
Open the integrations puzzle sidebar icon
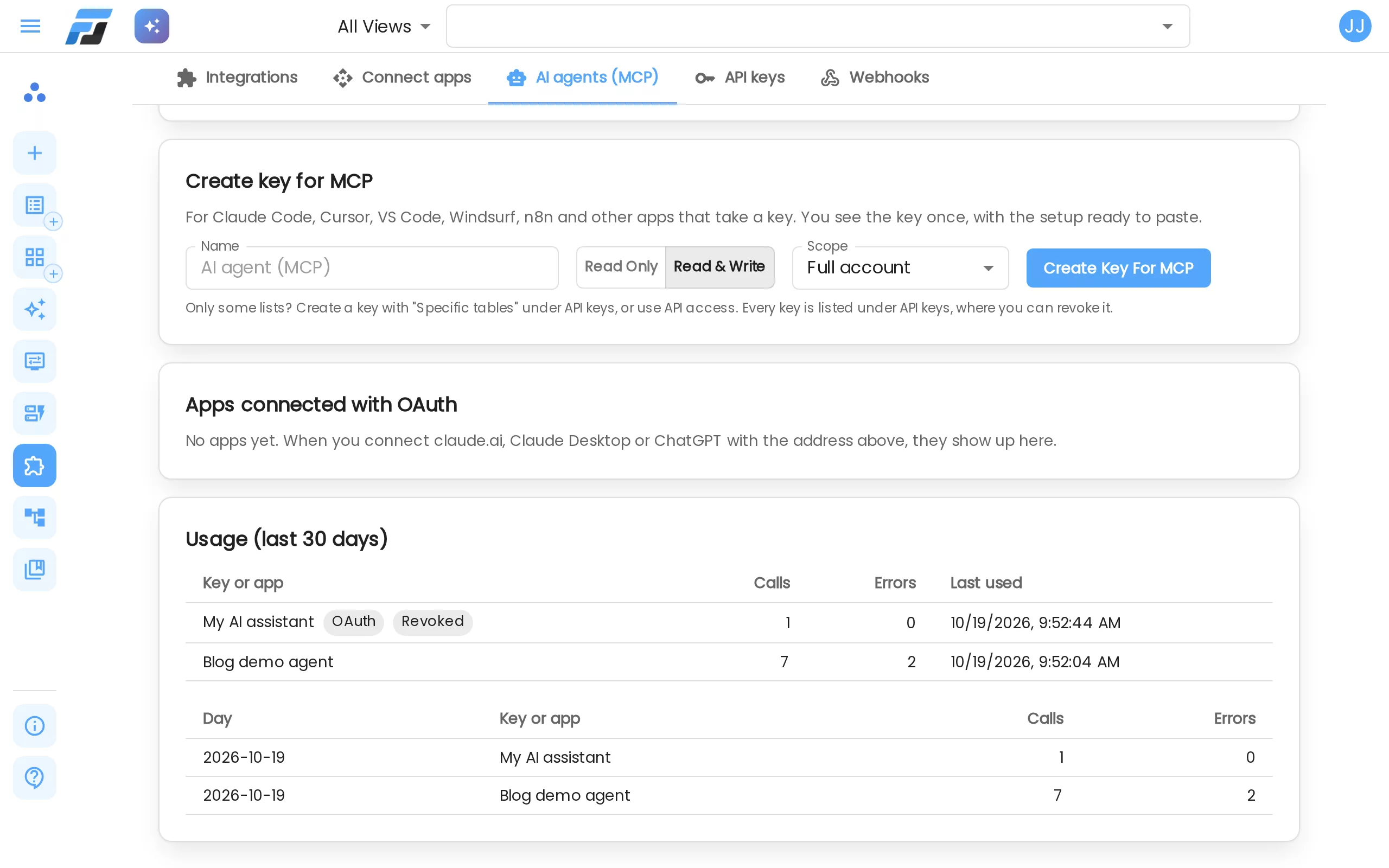34,465
